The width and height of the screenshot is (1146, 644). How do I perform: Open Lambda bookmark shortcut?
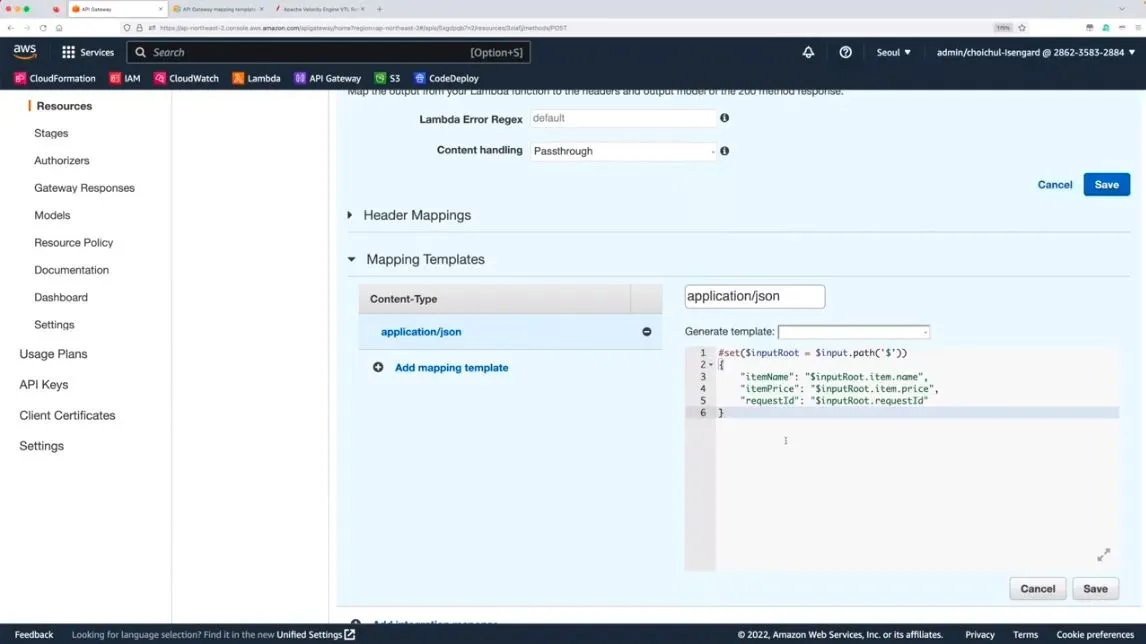point(257,78)
